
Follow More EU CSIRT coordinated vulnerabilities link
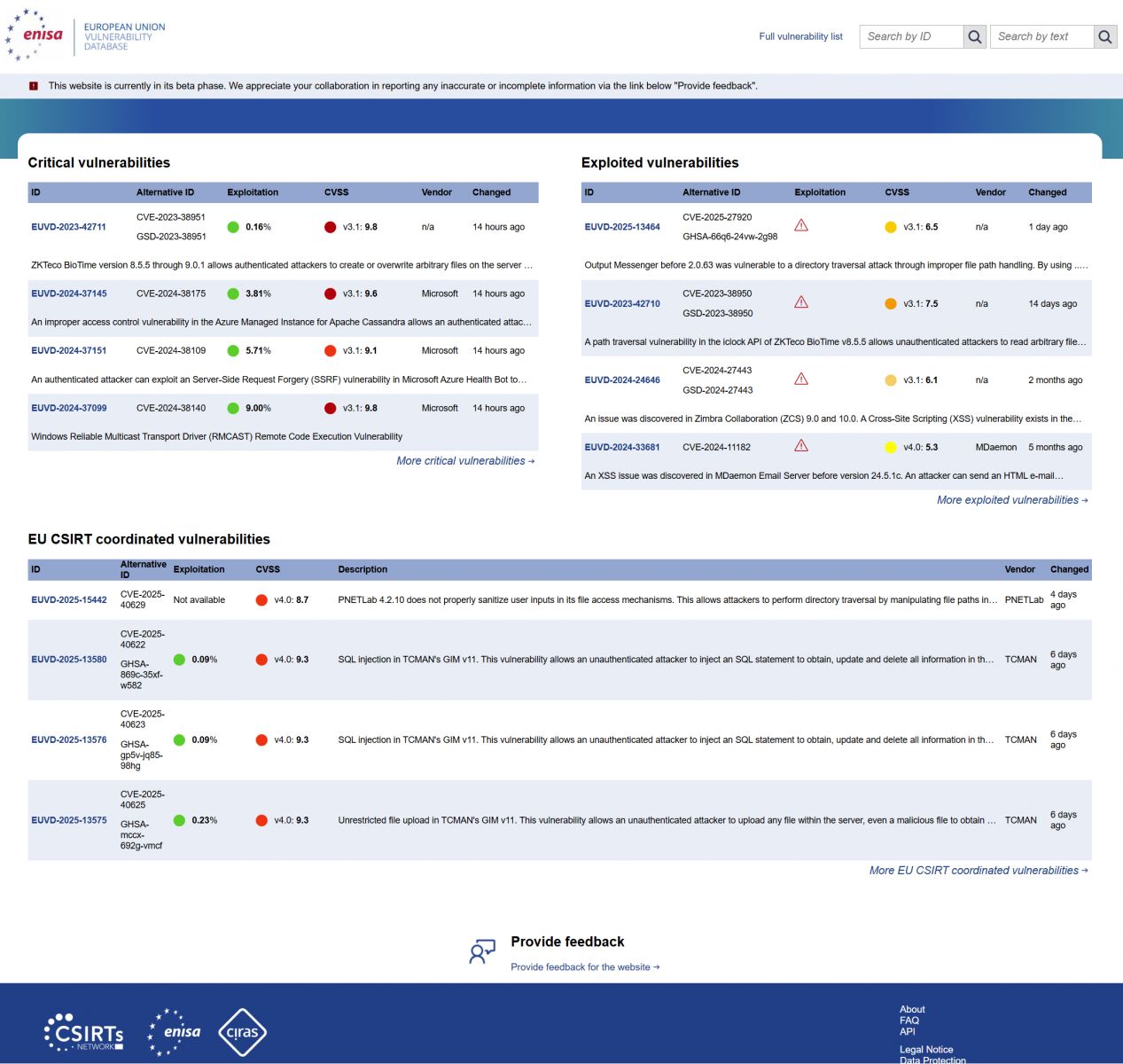coord(979,871)
